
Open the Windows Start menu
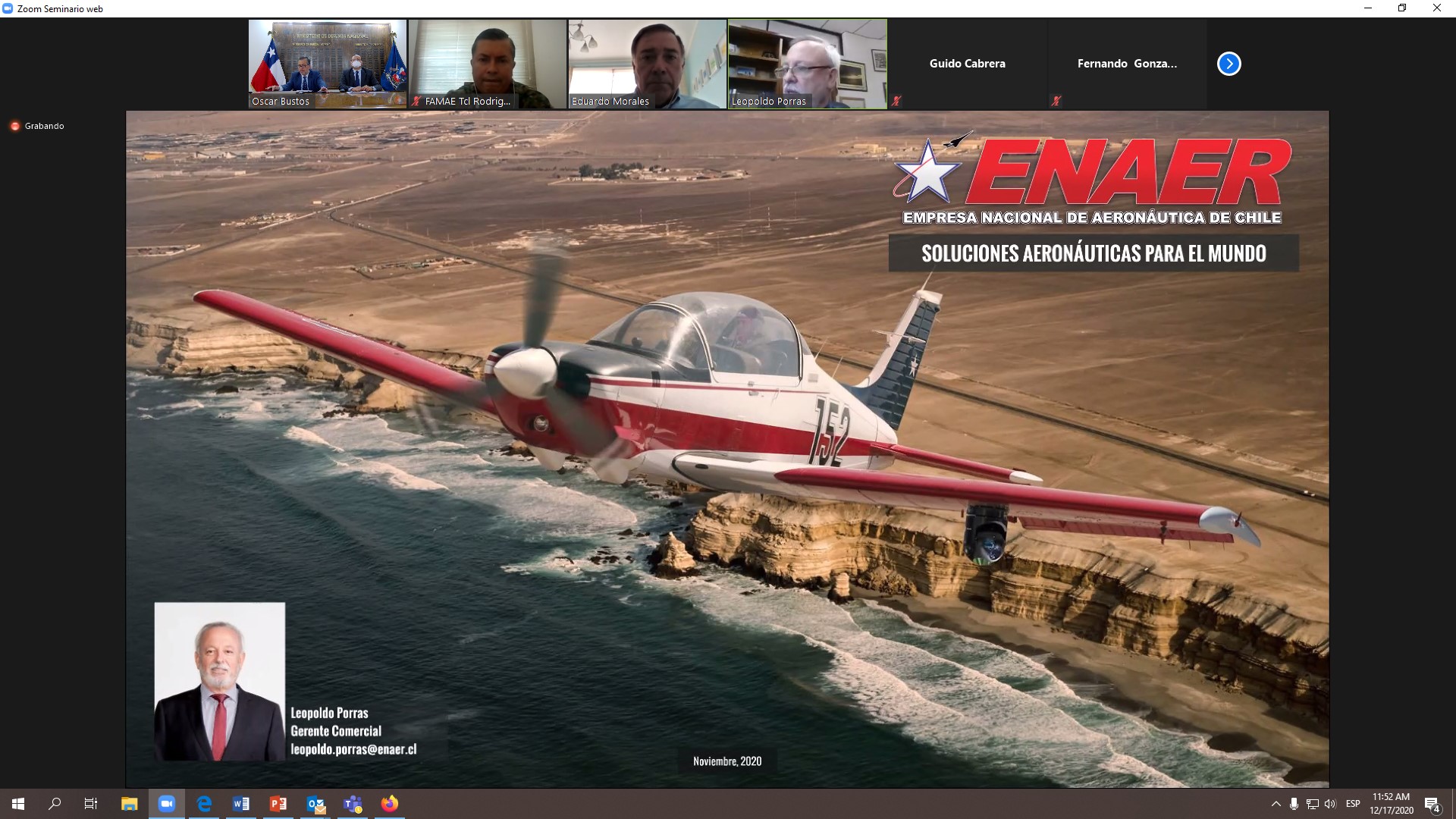pyautogui.click(x=18, y=804)
